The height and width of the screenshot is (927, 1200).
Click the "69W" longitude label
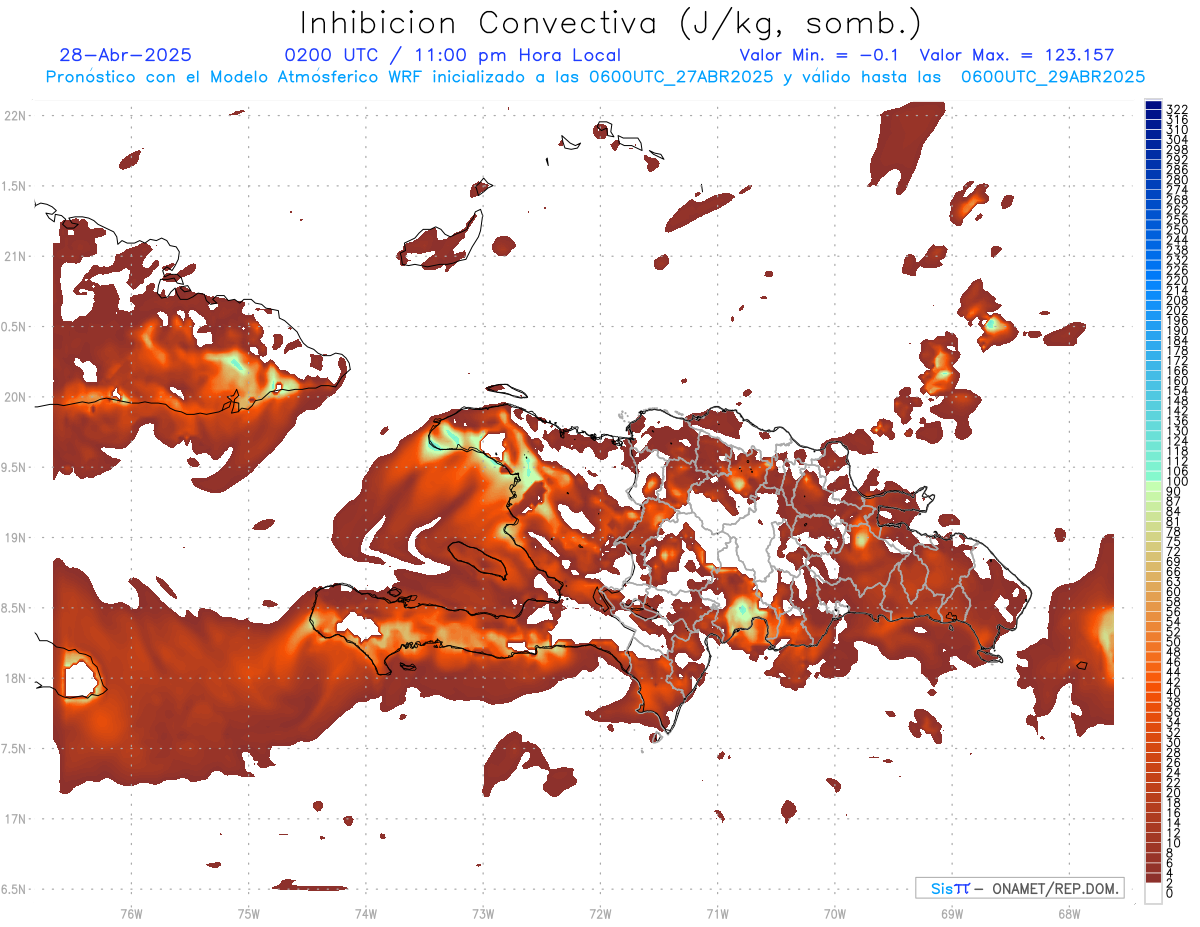point(952,913)
